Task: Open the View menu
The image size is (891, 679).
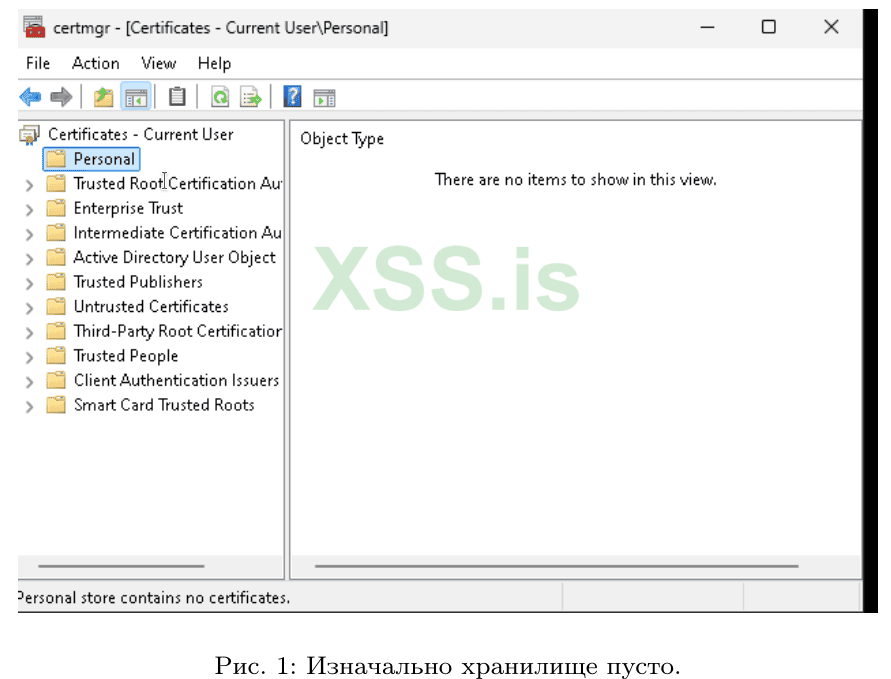Action: [159, 63]
